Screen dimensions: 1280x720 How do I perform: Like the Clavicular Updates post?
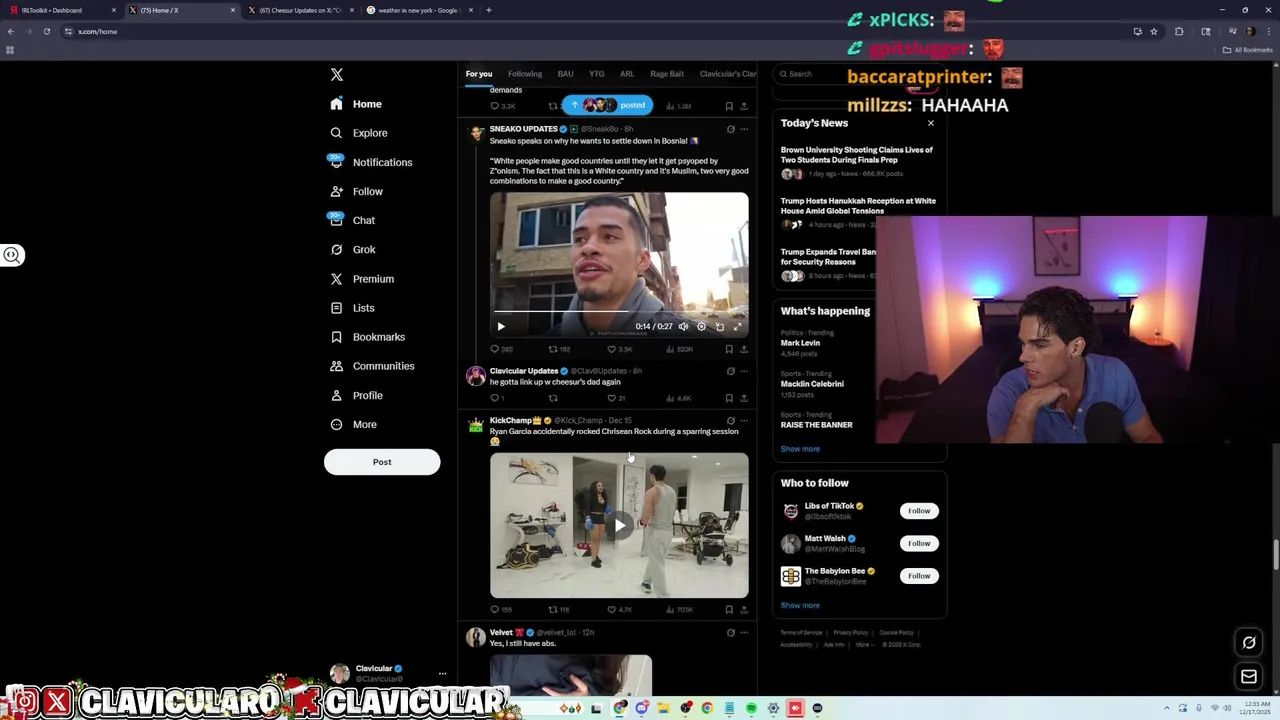[612, 398]
